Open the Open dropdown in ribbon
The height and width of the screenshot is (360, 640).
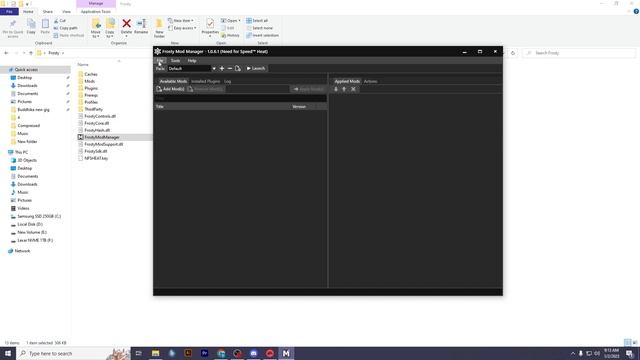(231, 20)
